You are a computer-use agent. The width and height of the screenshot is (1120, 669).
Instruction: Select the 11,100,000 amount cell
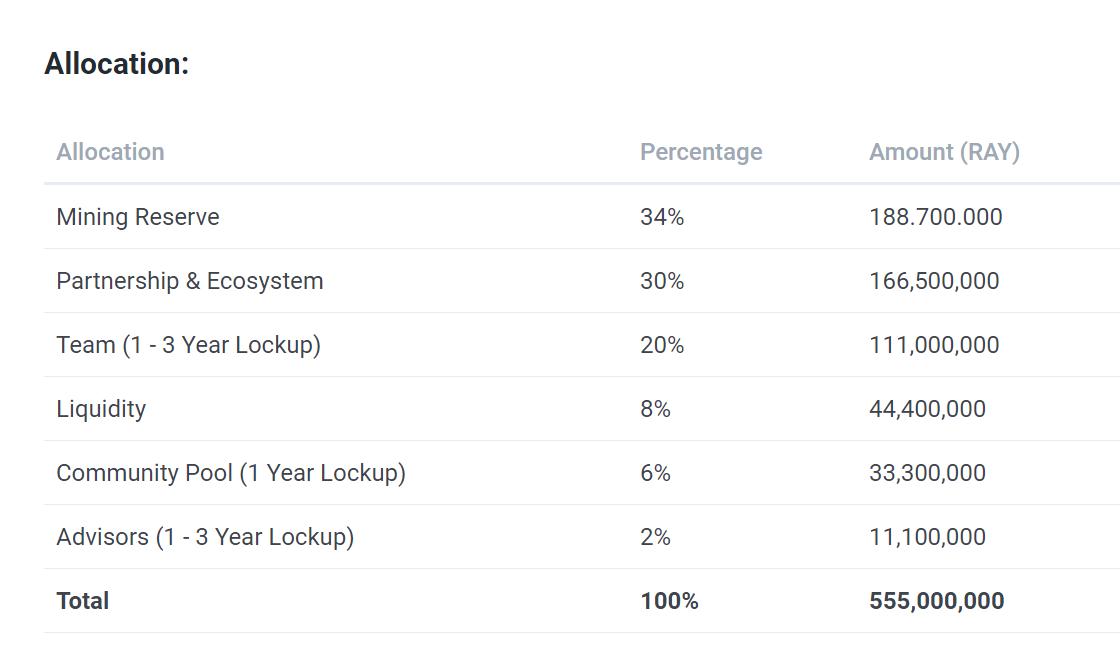point(927,537)
